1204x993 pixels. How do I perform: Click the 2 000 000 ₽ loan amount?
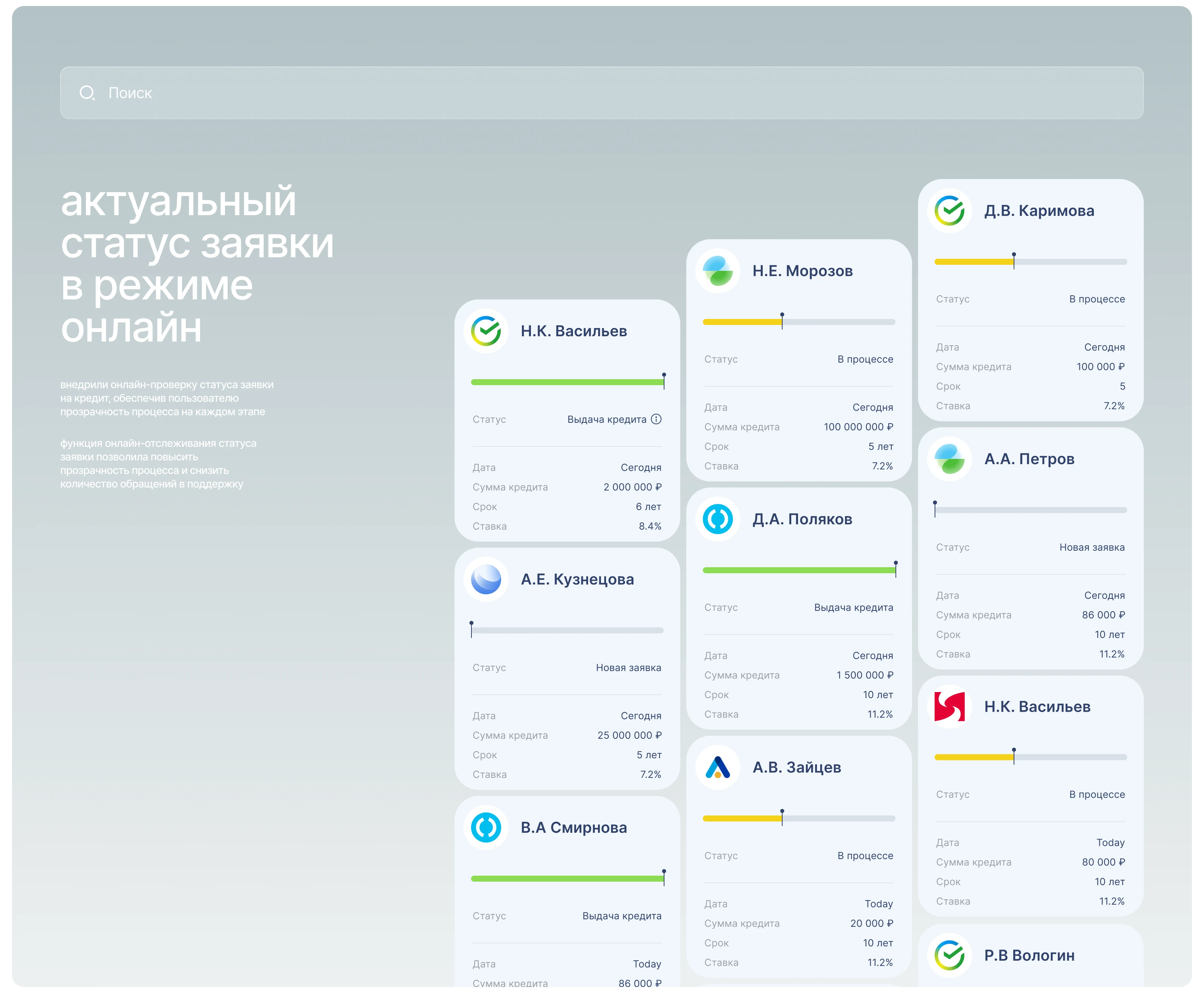[632, 487]
